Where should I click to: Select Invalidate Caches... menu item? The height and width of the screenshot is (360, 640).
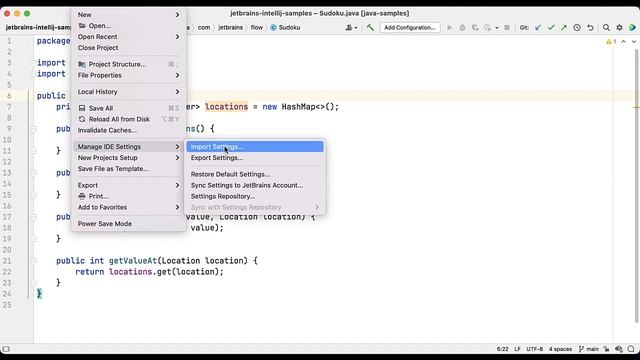(129, 130)
